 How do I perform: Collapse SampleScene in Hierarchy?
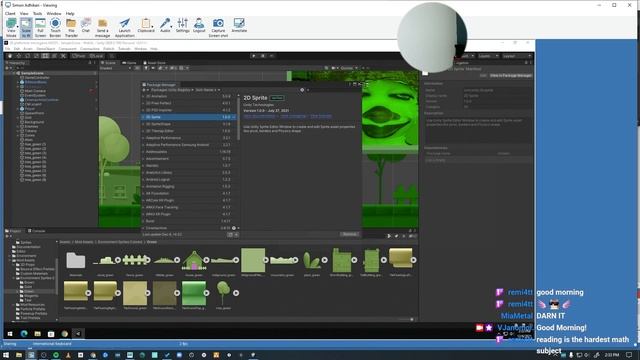(x=14, y=73)
